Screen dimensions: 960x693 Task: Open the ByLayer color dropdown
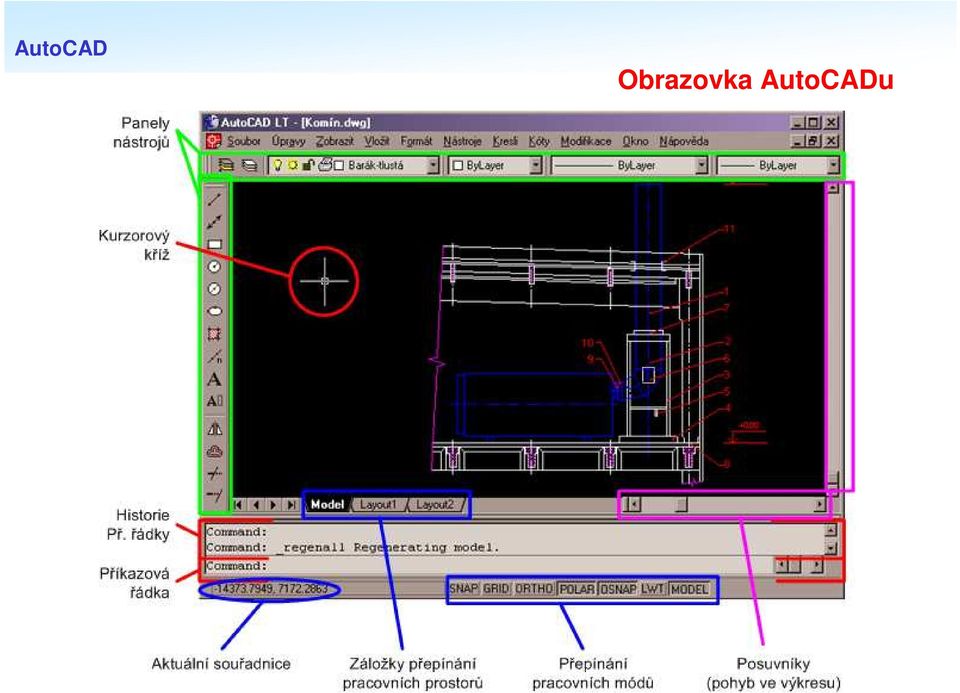[x=536, y=165]
